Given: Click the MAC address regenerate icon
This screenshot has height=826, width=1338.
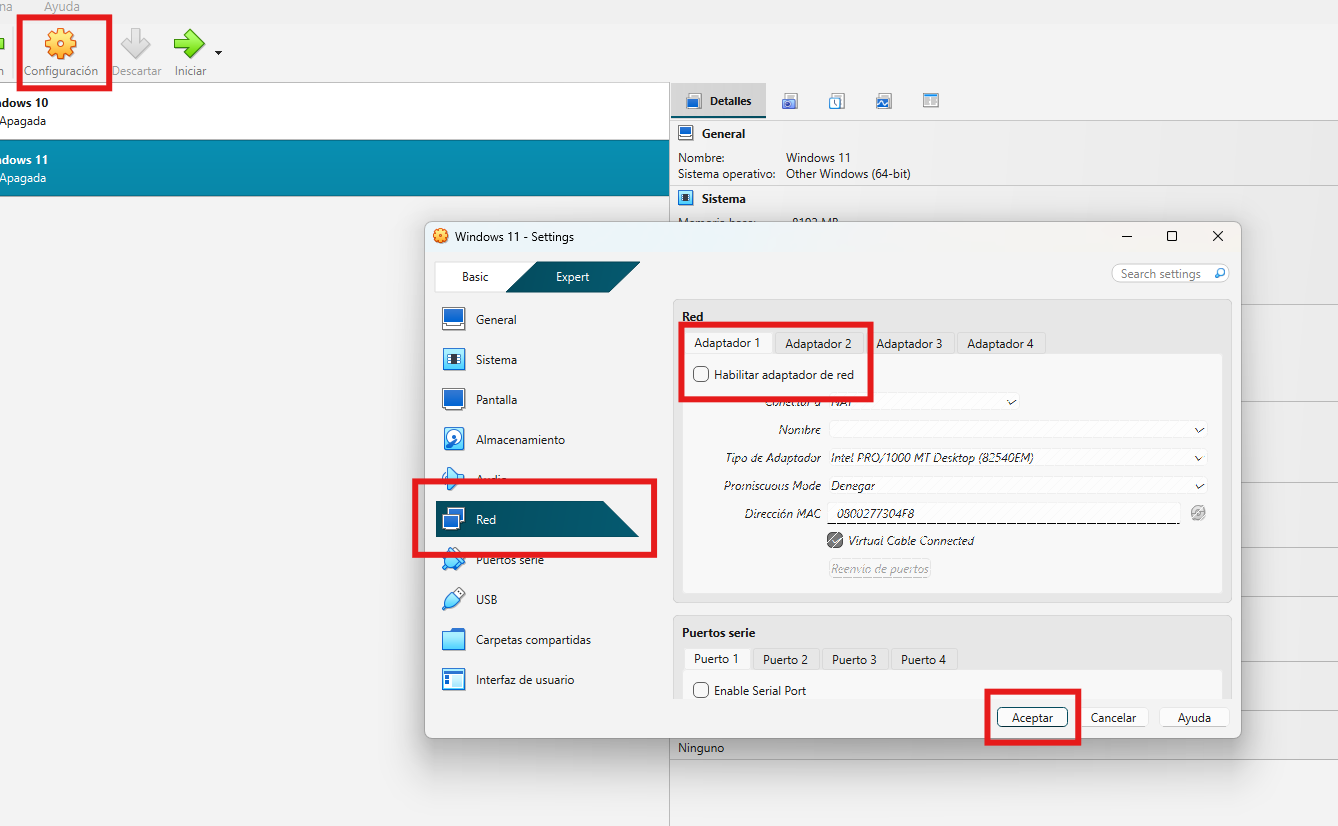Looking at the screenshot, I should coord(1198,513).
